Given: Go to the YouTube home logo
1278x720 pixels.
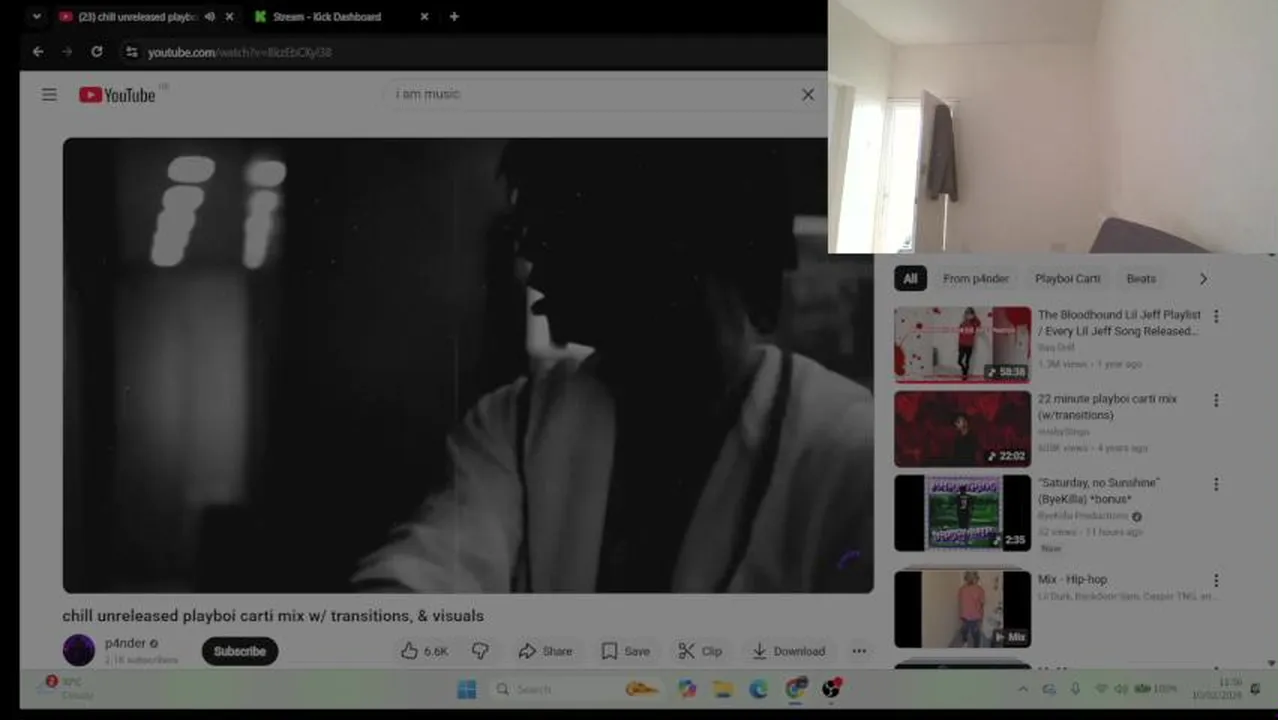Looking at the screenshot, I should (x=118, y=95).
